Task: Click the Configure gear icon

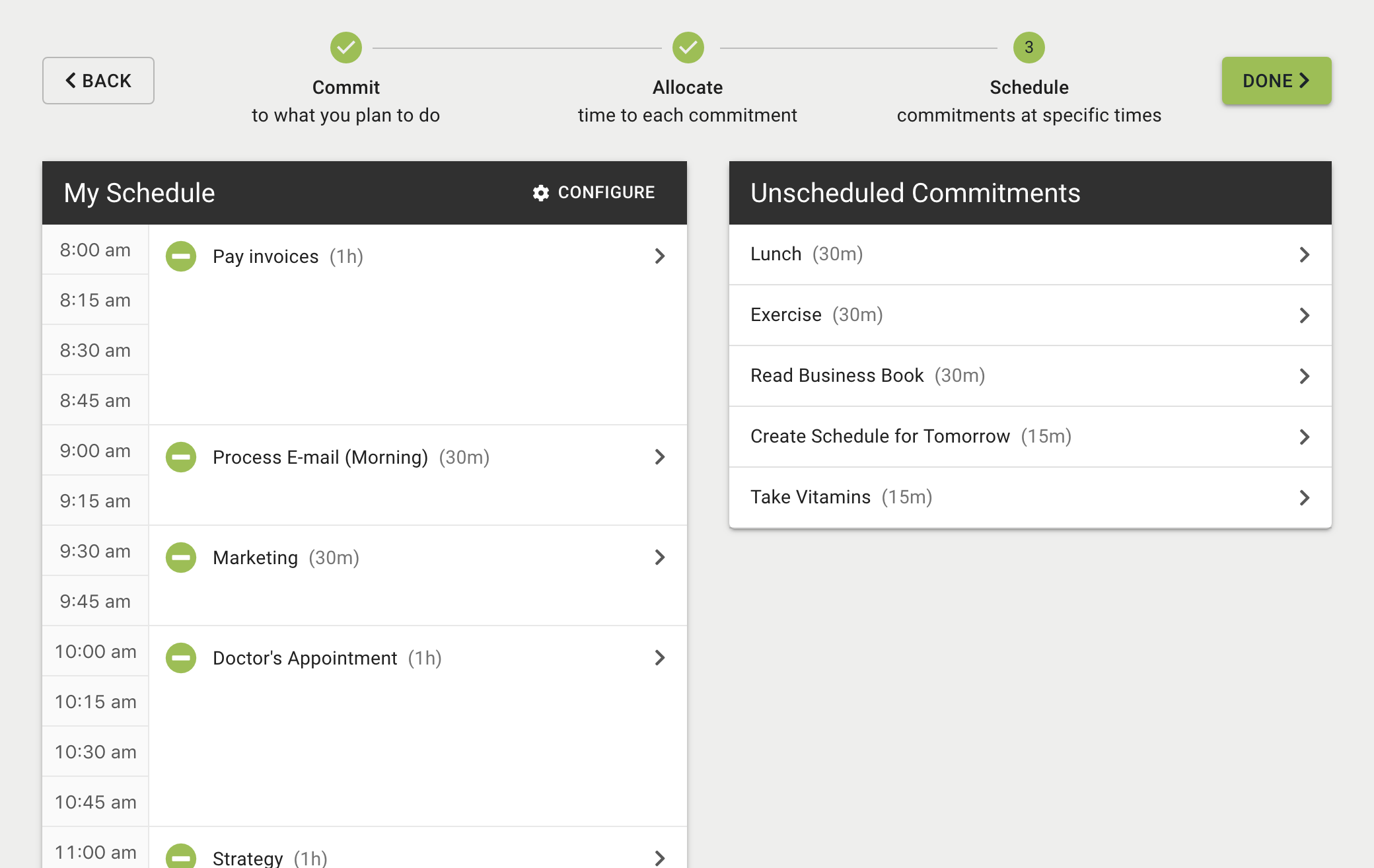Action: [541, 193]
